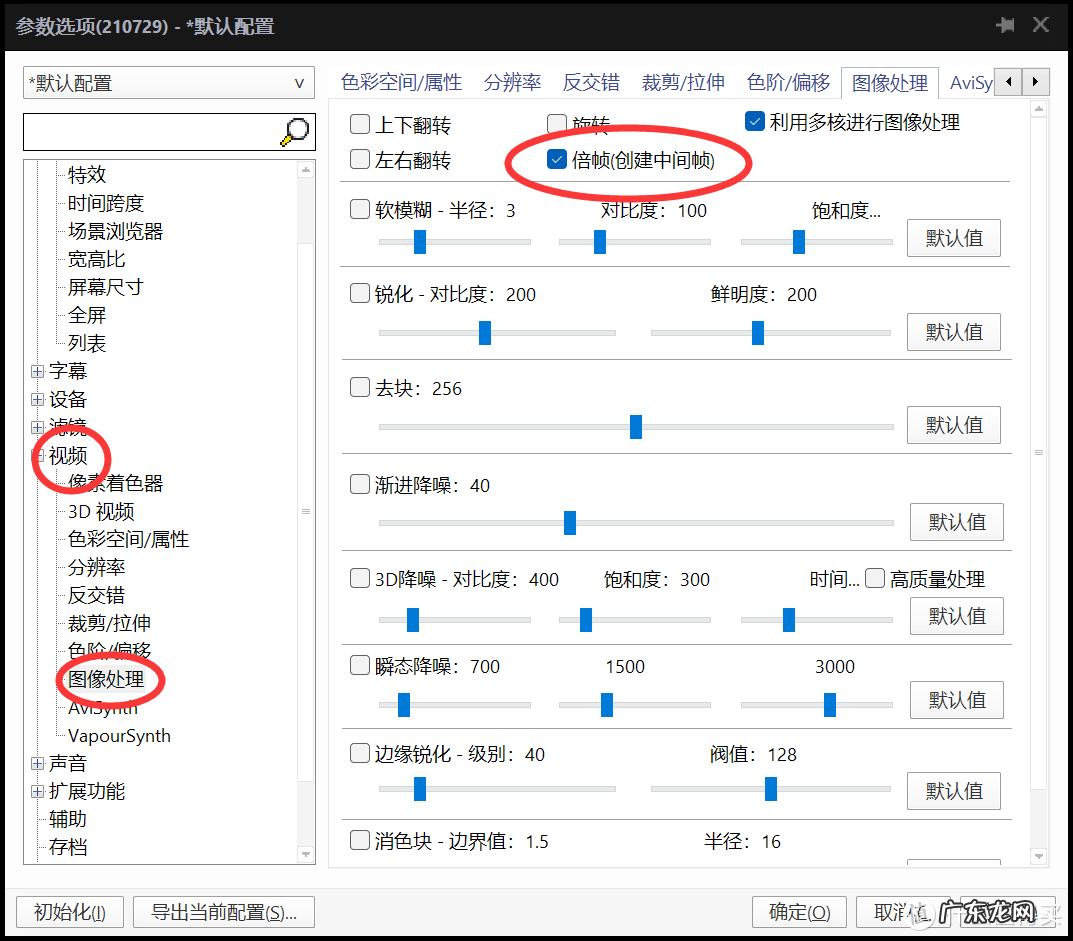Image resolution: width=1073 pixels, height=941 pixels.
Task: Enable the 上下翻转 checkbox
Action: (x=359, y=124)
